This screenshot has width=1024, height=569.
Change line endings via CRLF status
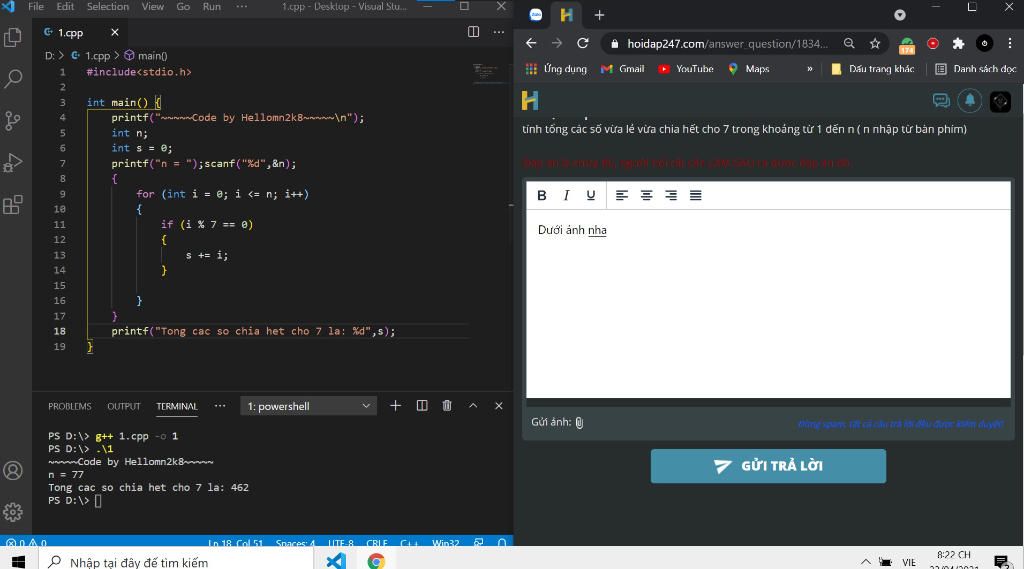coord(377,542)
